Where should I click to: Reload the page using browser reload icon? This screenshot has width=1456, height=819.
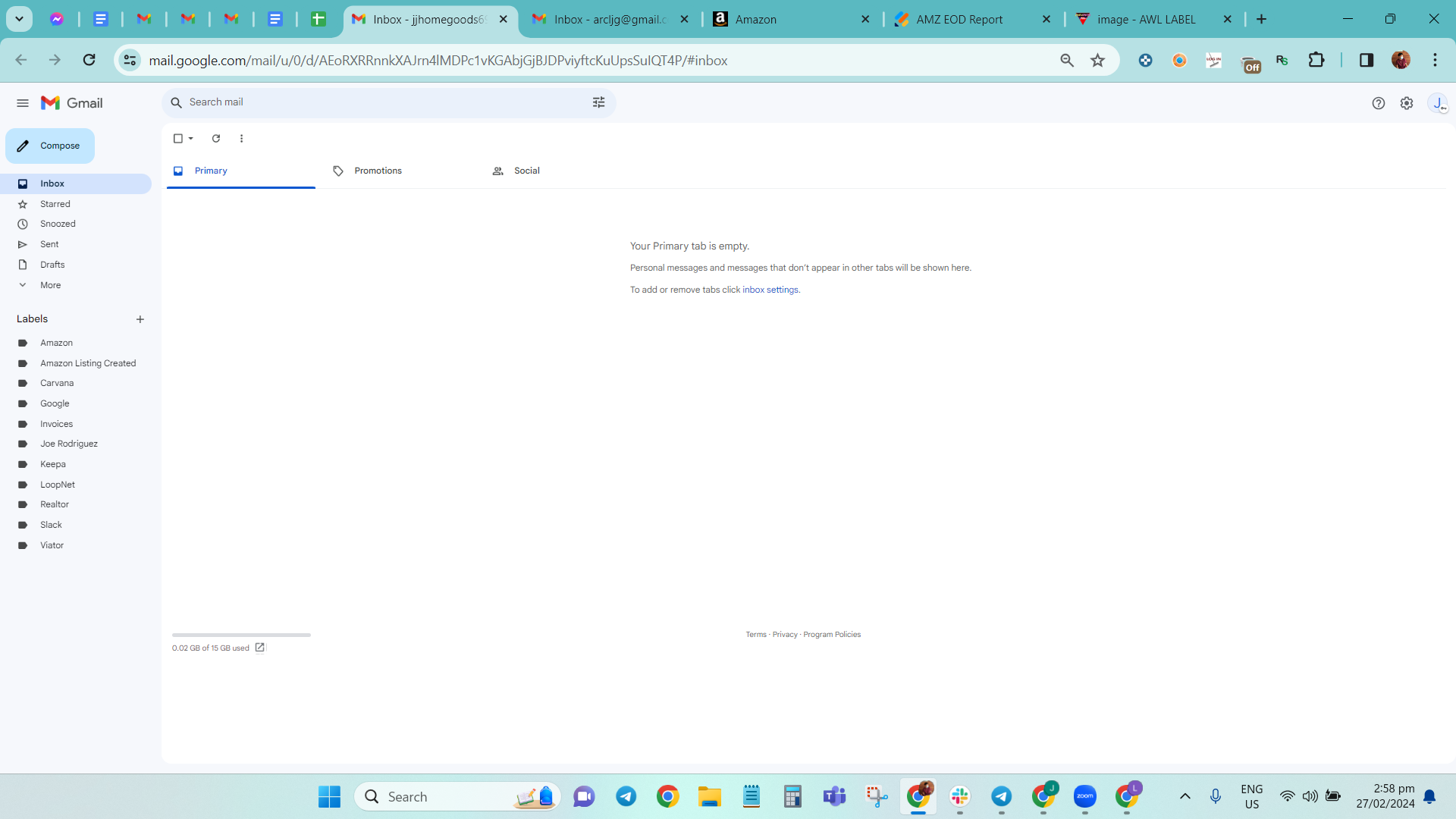coord(89,60)
